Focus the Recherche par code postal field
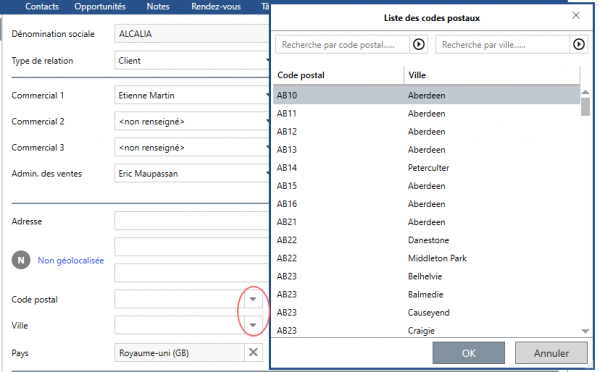The width and height of the screenshot is (600, 372). coord(342,45)
